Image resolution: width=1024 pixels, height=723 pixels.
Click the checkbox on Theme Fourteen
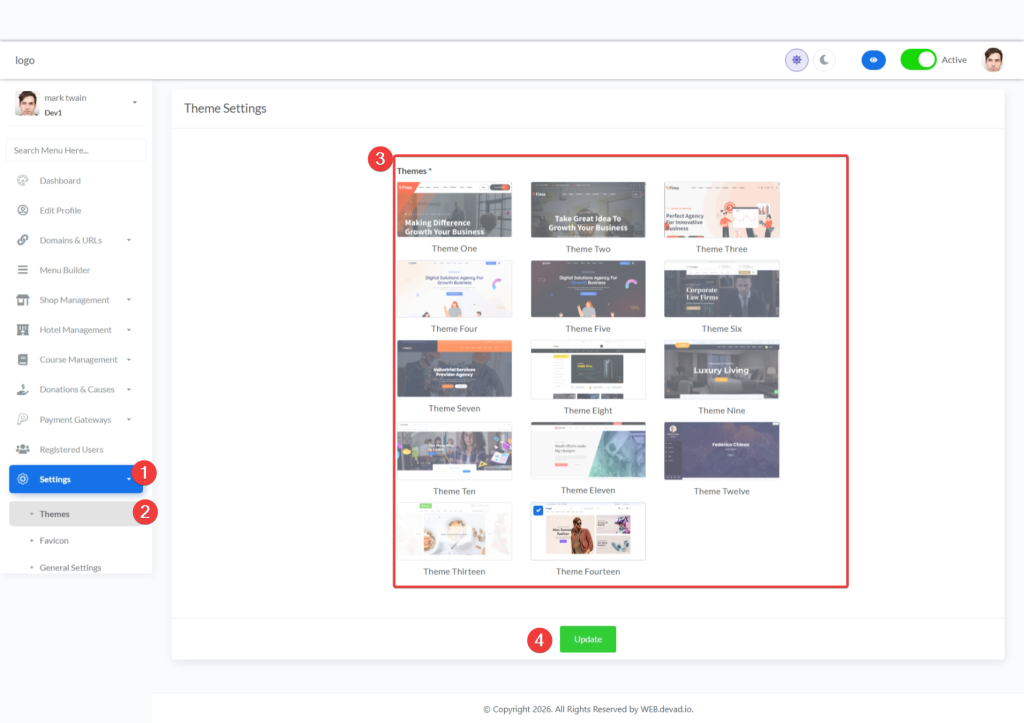pos(539,511)
